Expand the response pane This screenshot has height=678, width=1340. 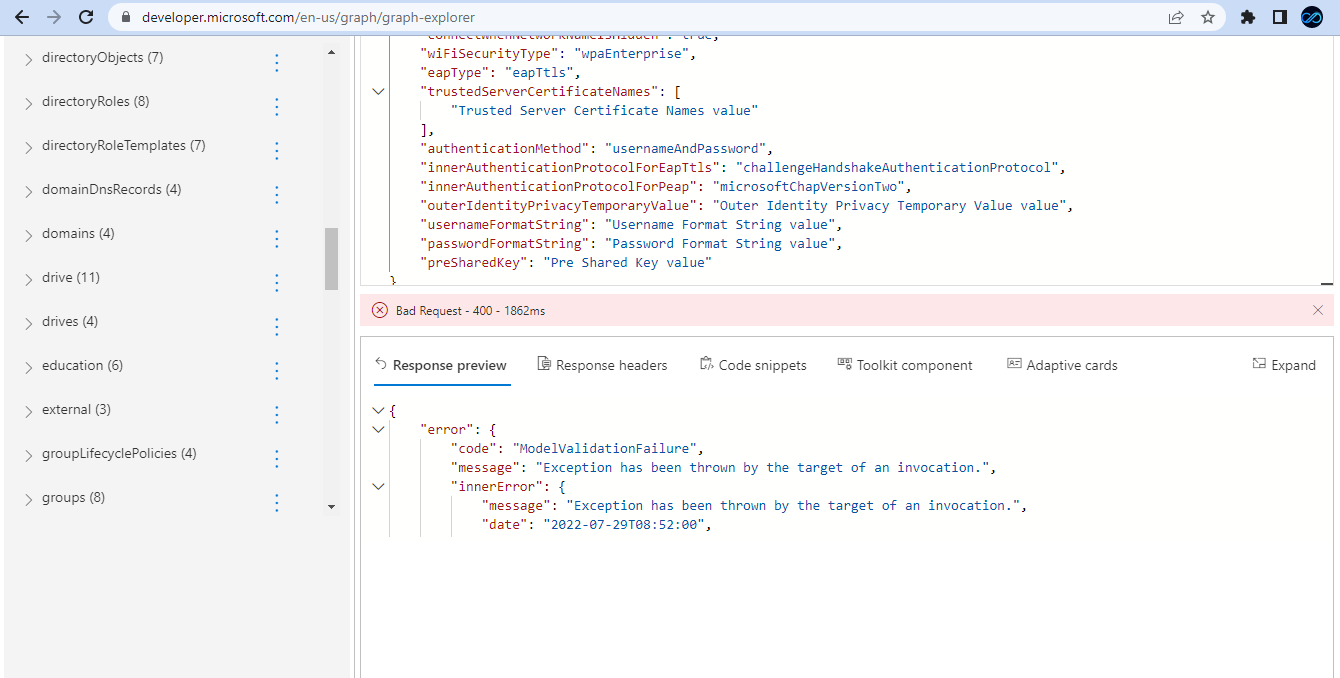point(1284,365)
